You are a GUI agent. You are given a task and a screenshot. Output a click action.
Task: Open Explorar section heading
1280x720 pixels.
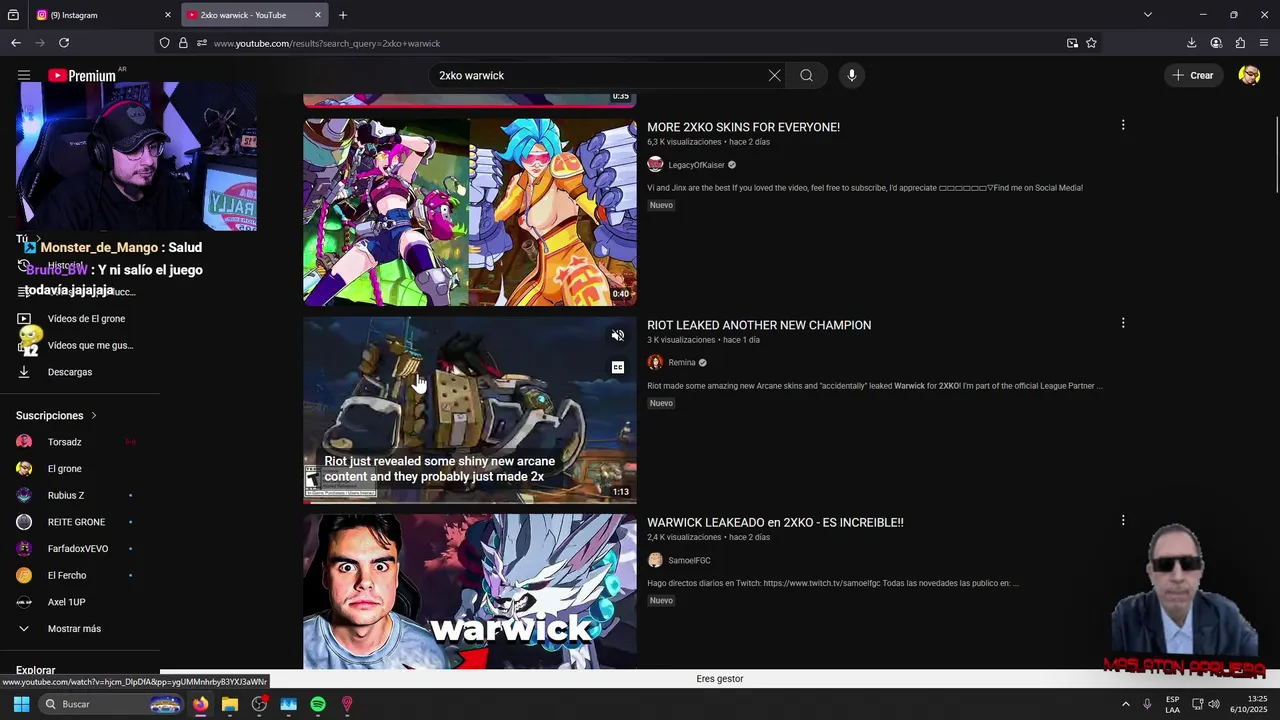click(36, 671)
